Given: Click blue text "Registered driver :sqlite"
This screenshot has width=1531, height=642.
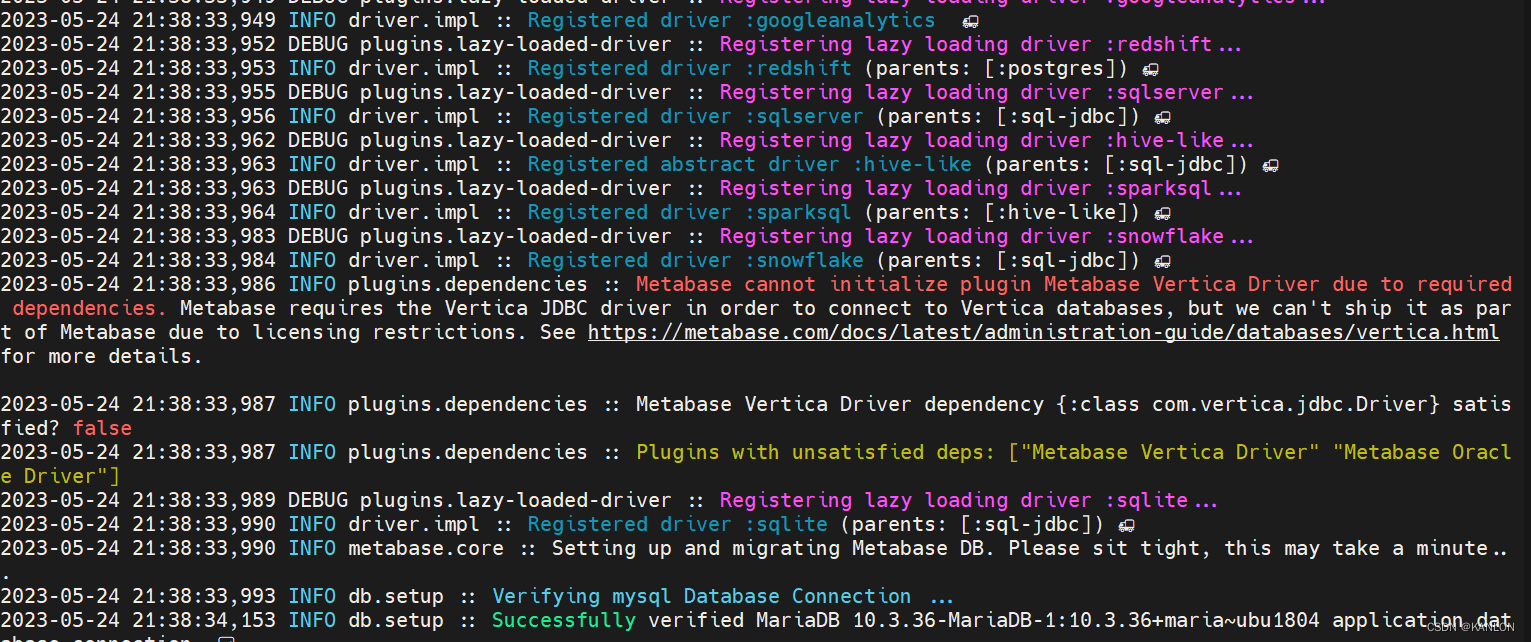Looking at the screenshot, I should (677, 524).
